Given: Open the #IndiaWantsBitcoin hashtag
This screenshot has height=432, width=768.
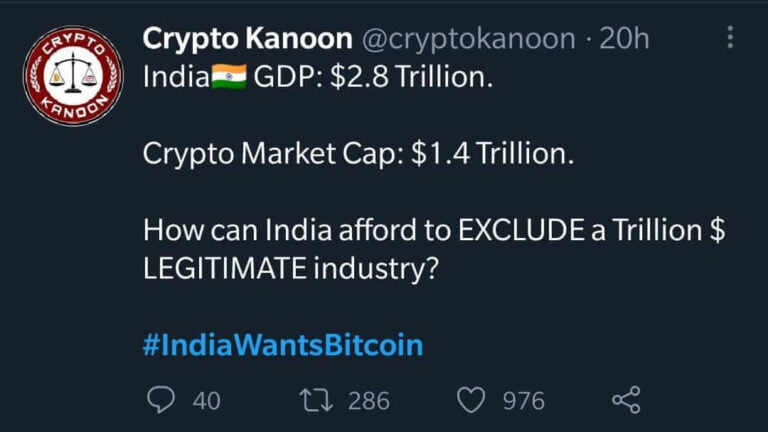Looking at the screenshot, I should tap(283, 345).
